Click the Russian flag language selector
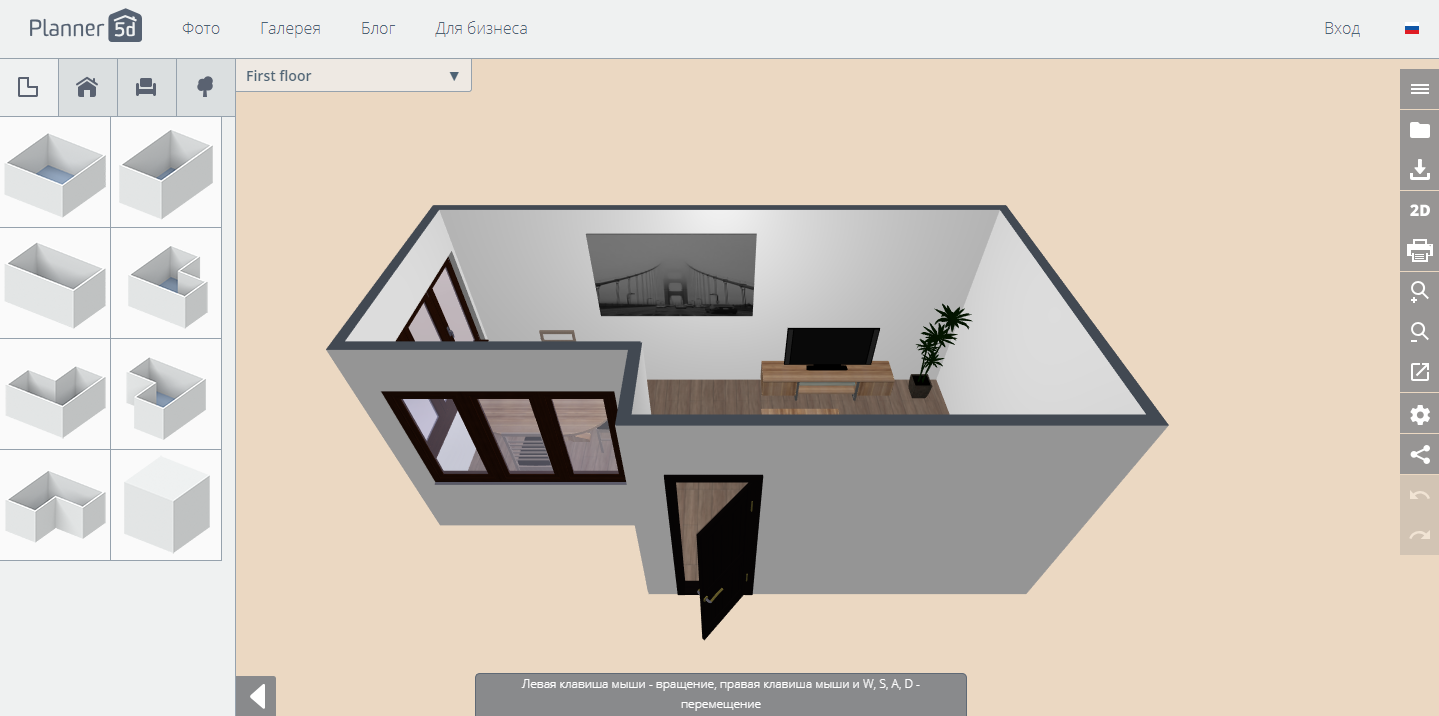Screen dimensions: 1439x716 1412,29
